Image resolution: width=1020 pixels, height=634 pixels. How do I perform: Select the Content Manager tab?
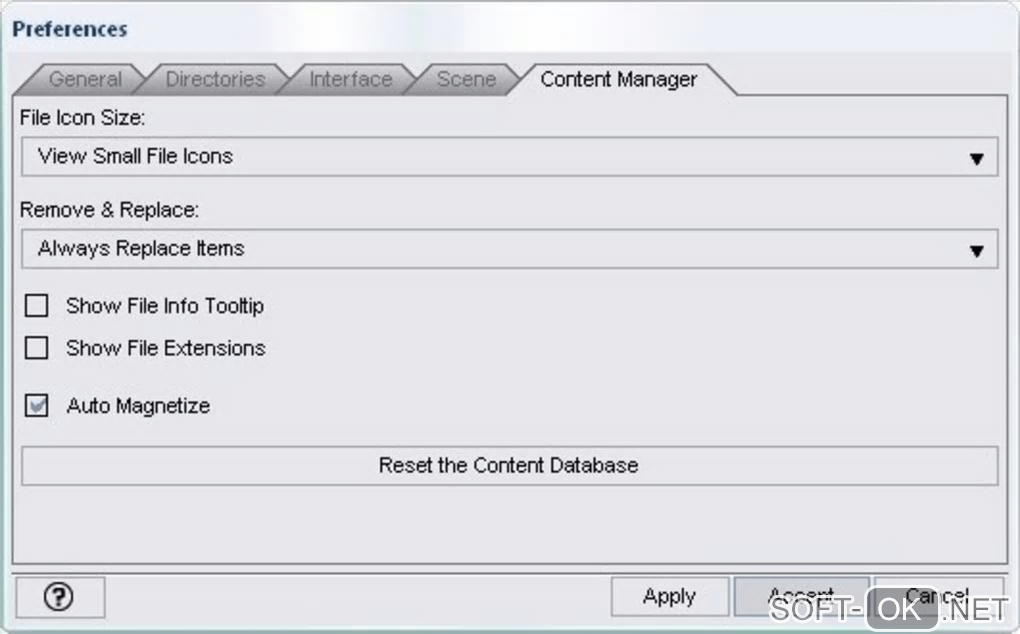(x=618, y=79)
